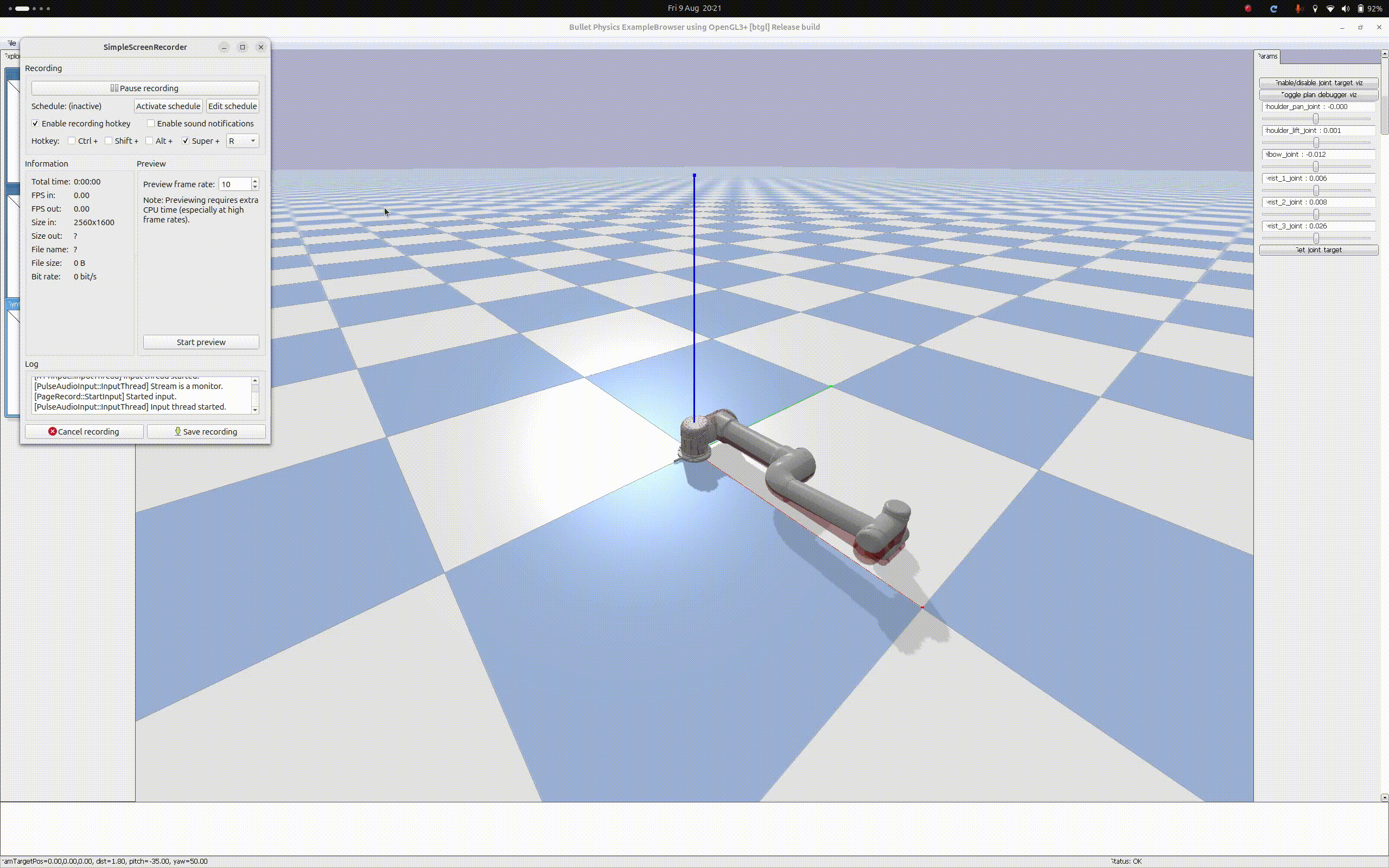Click the speaker volume tray icon
This screenshot has height=868, width=1389.
point(1346,9)
